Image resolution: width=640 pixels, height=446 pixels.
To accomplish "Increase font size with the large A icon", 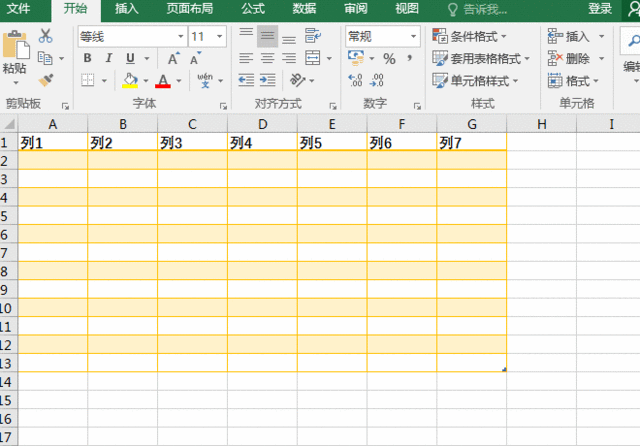I will (173, 58).
